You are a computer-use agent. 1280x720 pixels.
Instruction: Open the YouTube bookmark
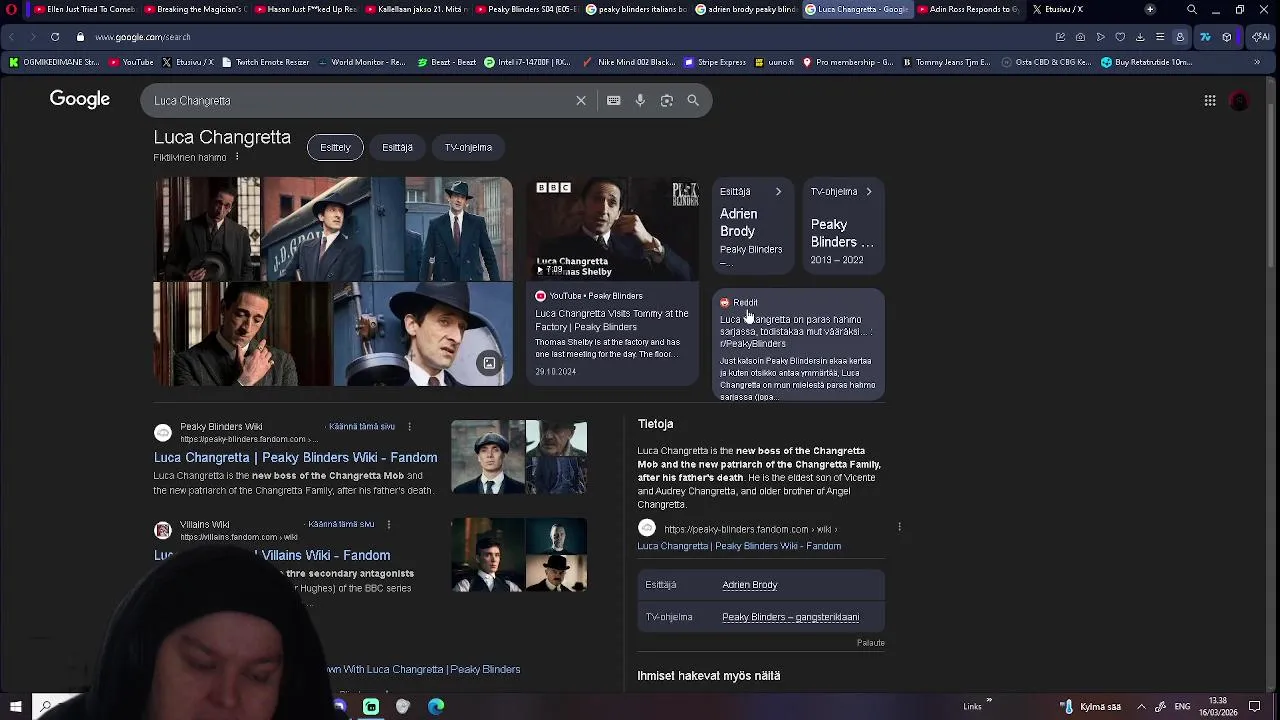[131, 62]
